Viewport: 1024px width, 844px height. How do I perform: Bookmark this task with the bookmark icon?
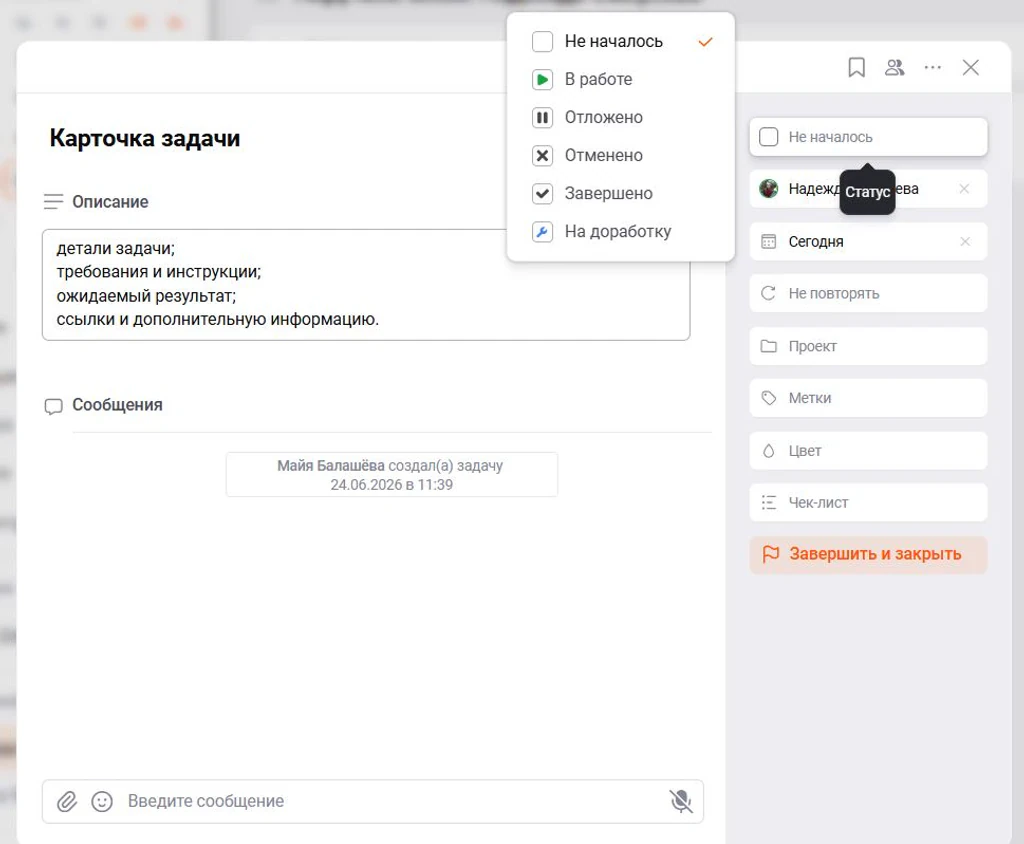pyautogui.click(x=856, y=67)
